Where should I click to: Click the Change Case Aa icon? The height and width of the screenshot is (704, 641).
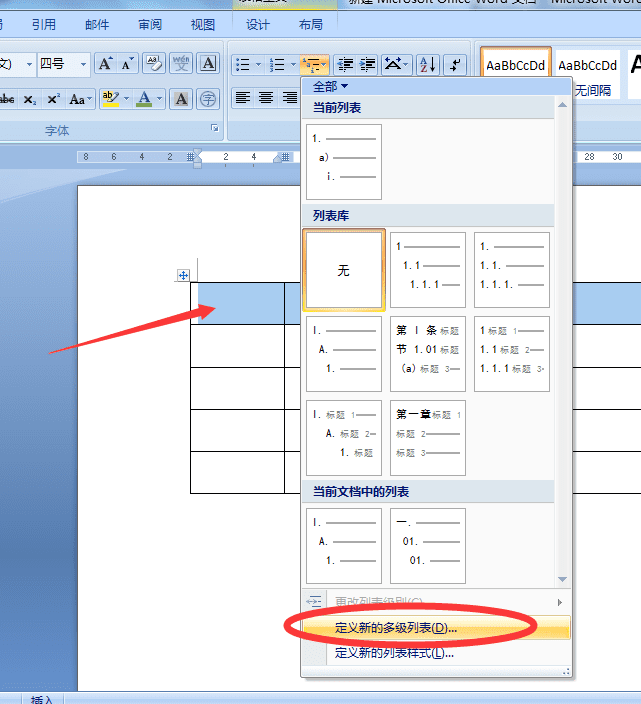77,99
